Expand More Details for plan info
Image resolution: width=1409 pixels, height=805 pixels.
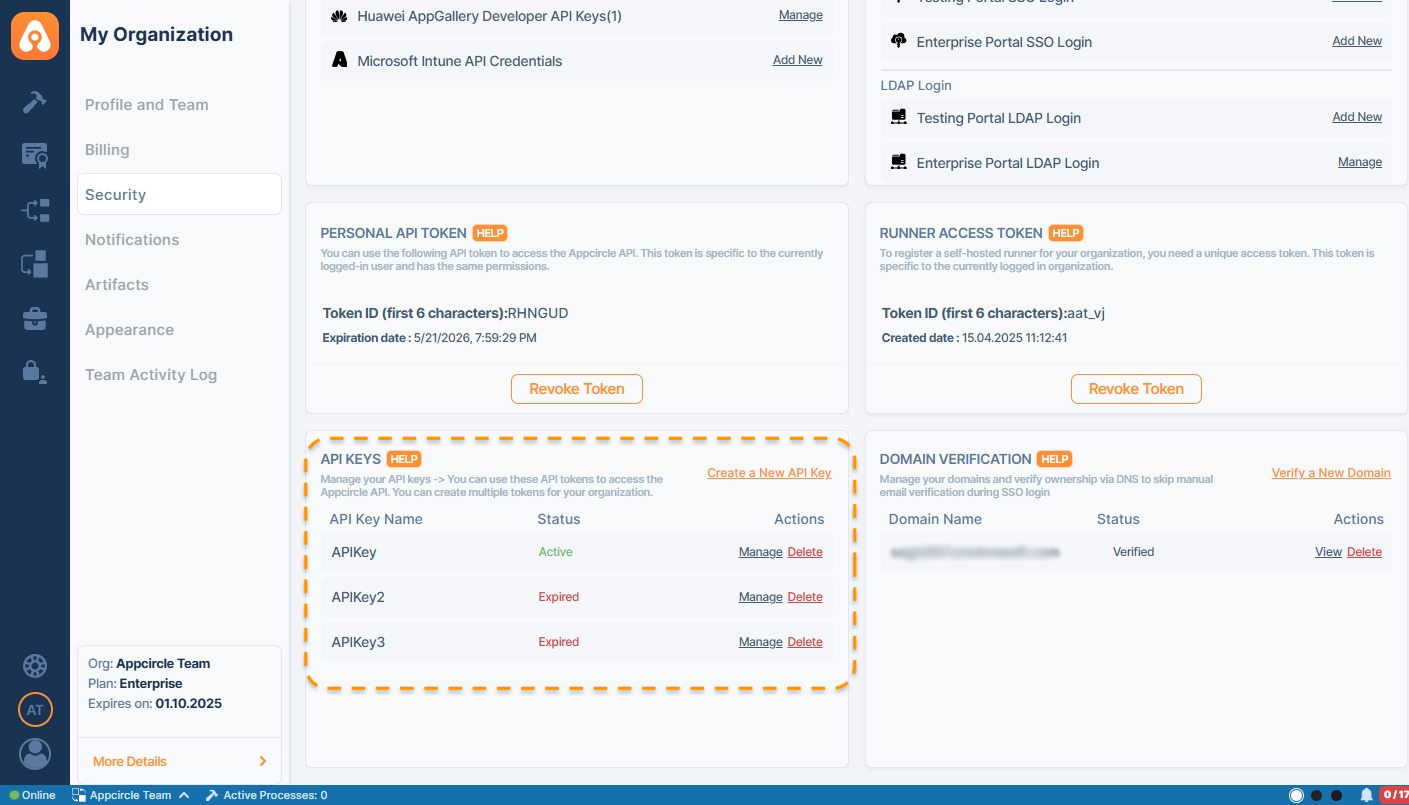click(x=179, y=761)
